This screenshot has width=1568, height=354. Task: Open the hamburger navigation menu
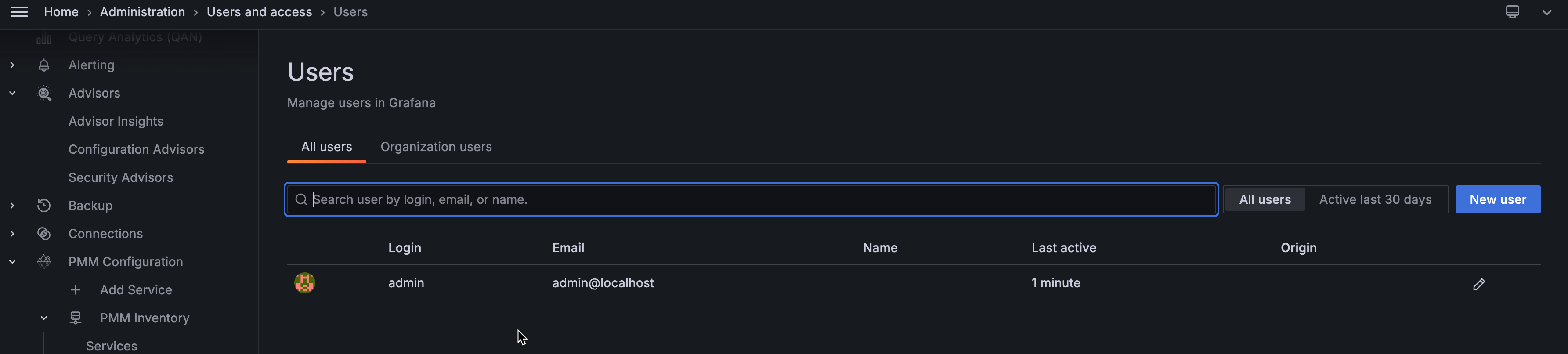tap(19, 12)
